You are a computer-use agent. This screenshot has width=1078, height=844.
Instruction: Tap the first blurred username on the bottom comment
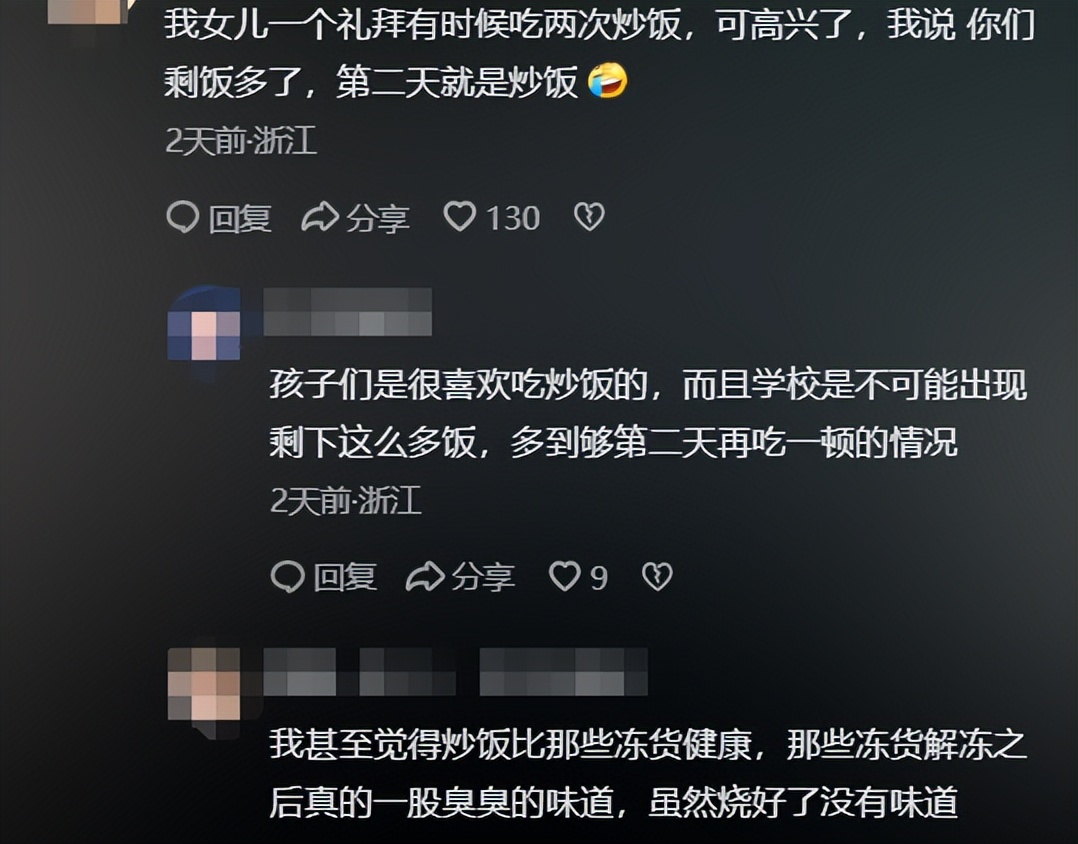coord(300,671)
